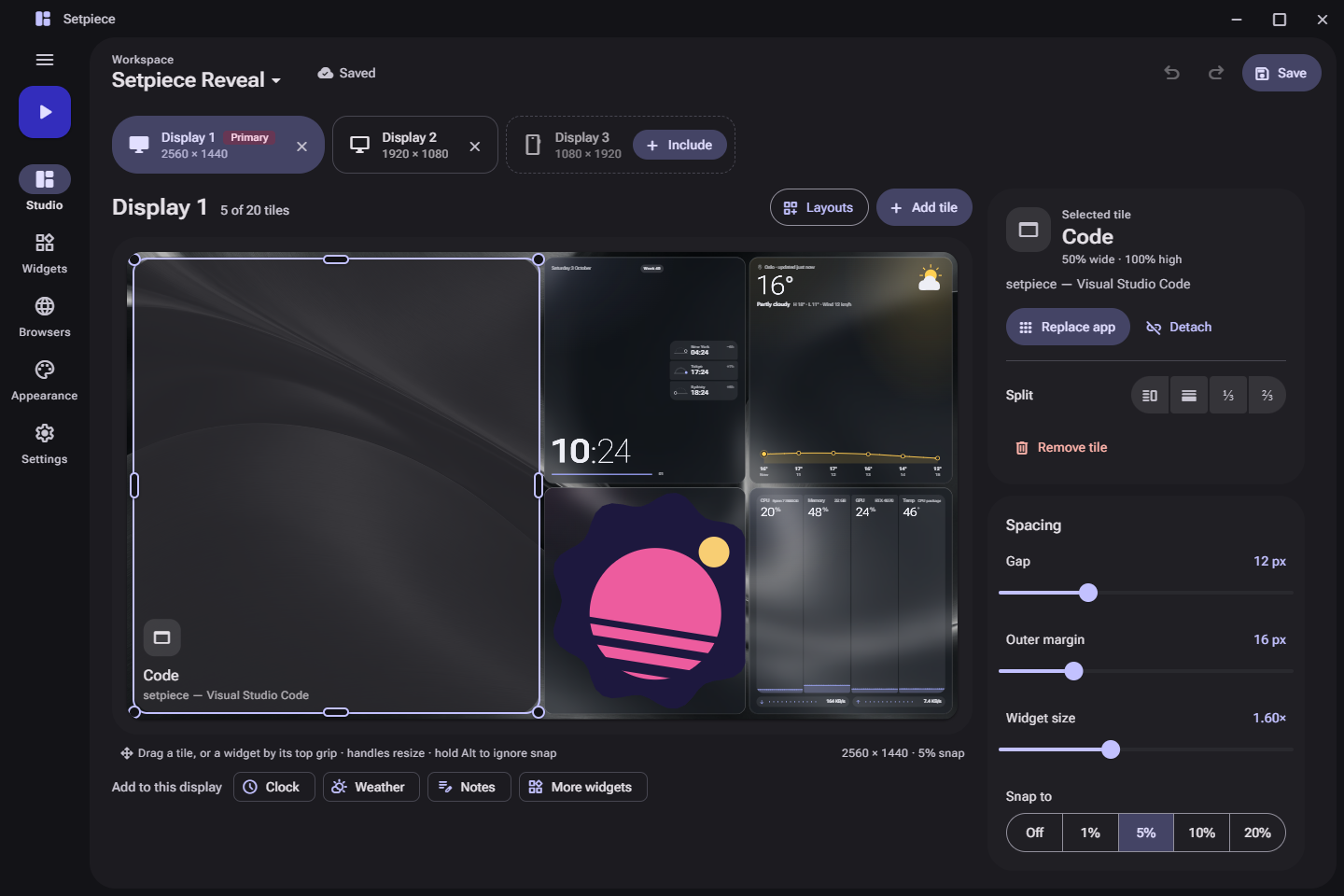This screenshot has height=896, width=1344.
Task: Click the redo arrow icon
Action: tap(1215, 73)
